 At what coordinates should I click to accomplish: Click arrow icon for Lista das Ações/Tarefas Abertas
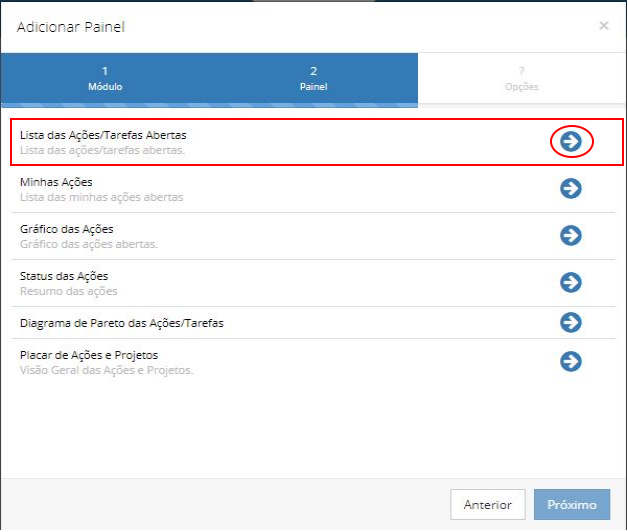[x=571, y=141]
